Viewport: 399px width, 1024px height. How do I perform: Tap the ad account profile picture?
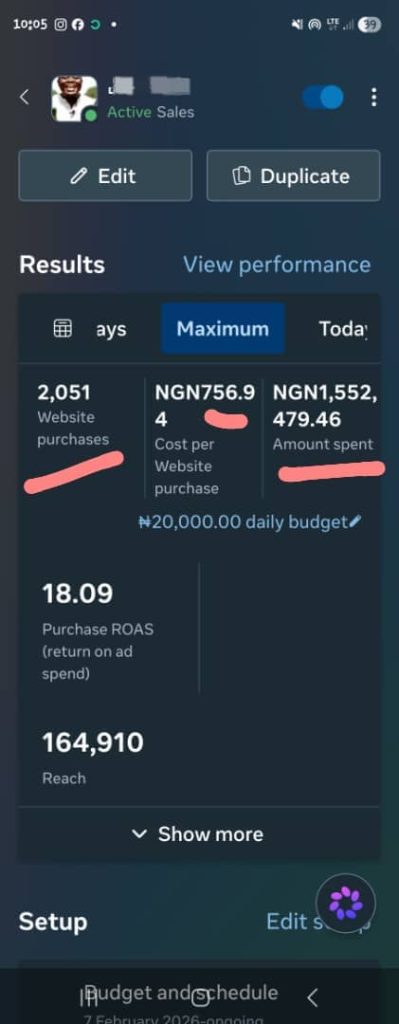click(74, 98)
